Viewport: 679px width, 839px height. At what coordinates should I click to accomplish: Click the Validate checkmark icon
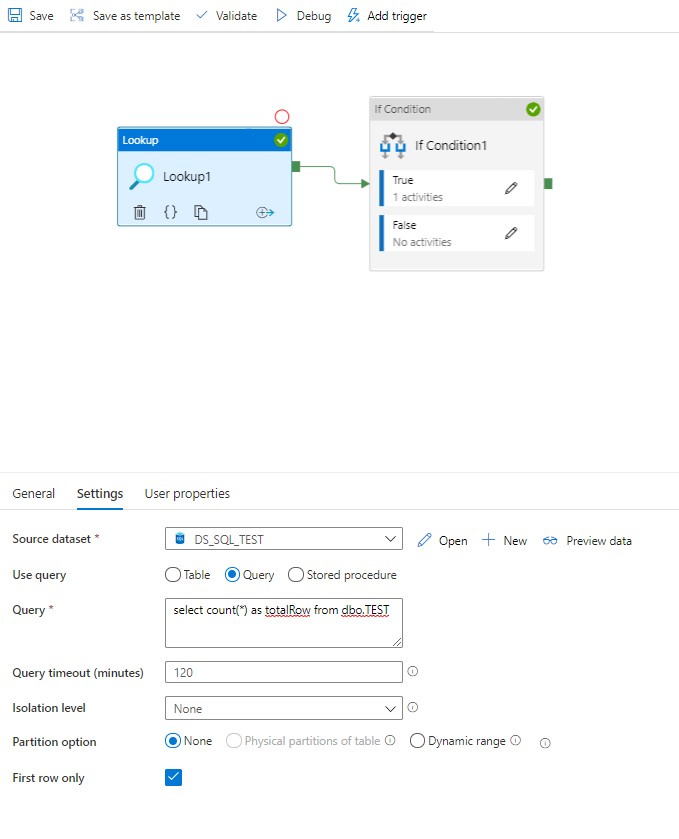(x=202, y=15)
